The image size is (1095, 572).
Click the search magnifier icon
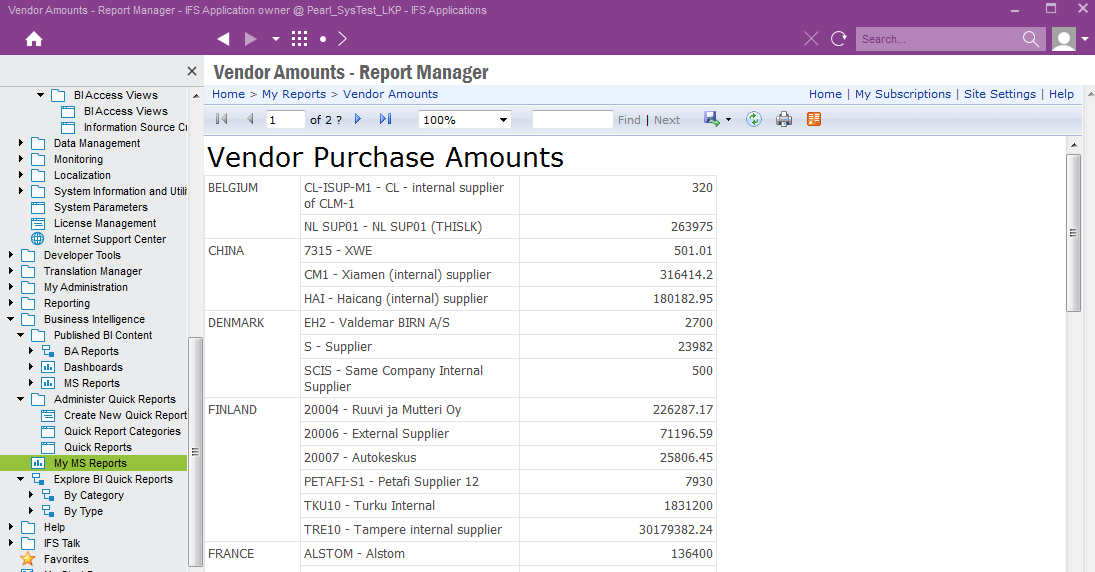pos(1031,39)
